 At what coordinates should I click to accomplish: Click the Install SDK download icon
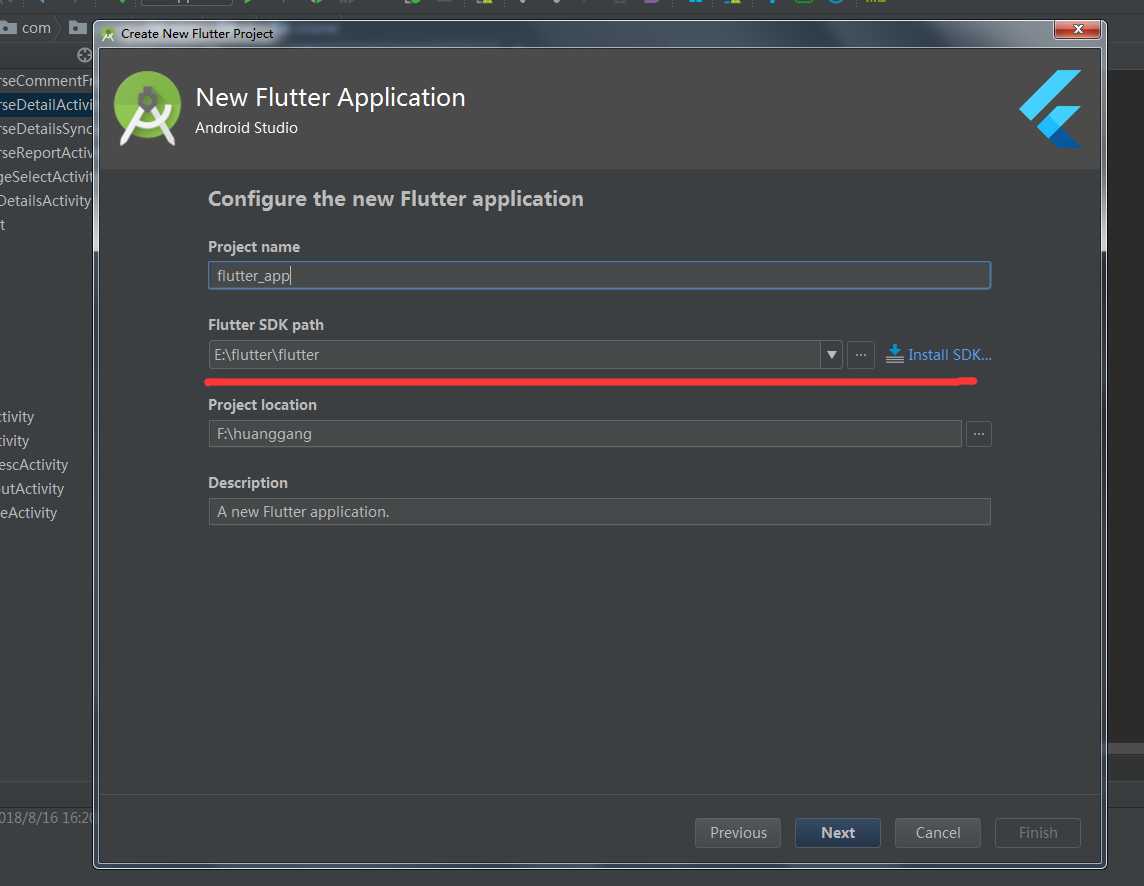click(894, 354)
